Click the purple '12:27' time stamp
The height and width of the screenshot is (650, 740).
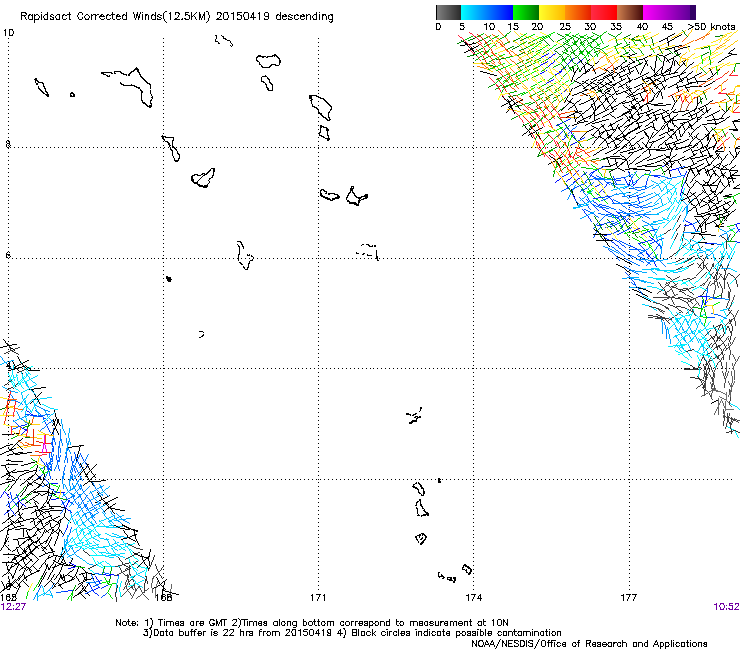click(x=13, y=607)
